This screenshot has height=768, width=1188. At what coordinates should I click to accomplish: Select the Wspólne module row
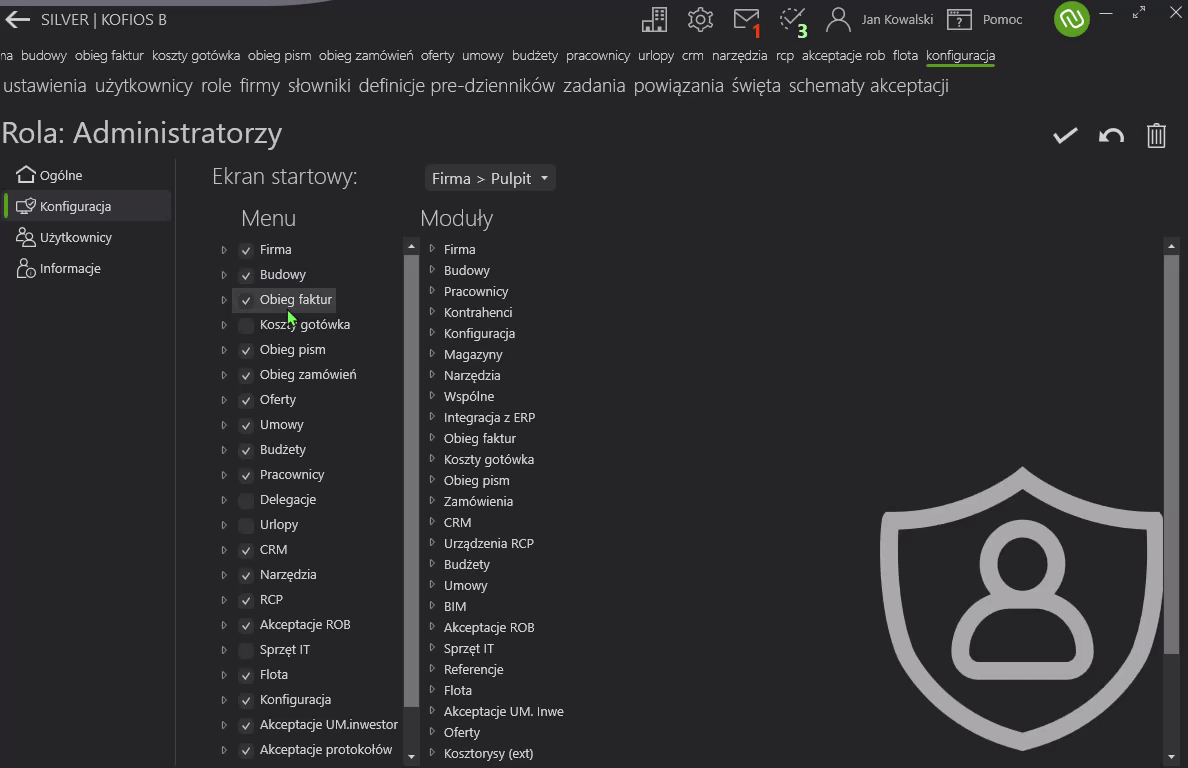click(469, 396)
